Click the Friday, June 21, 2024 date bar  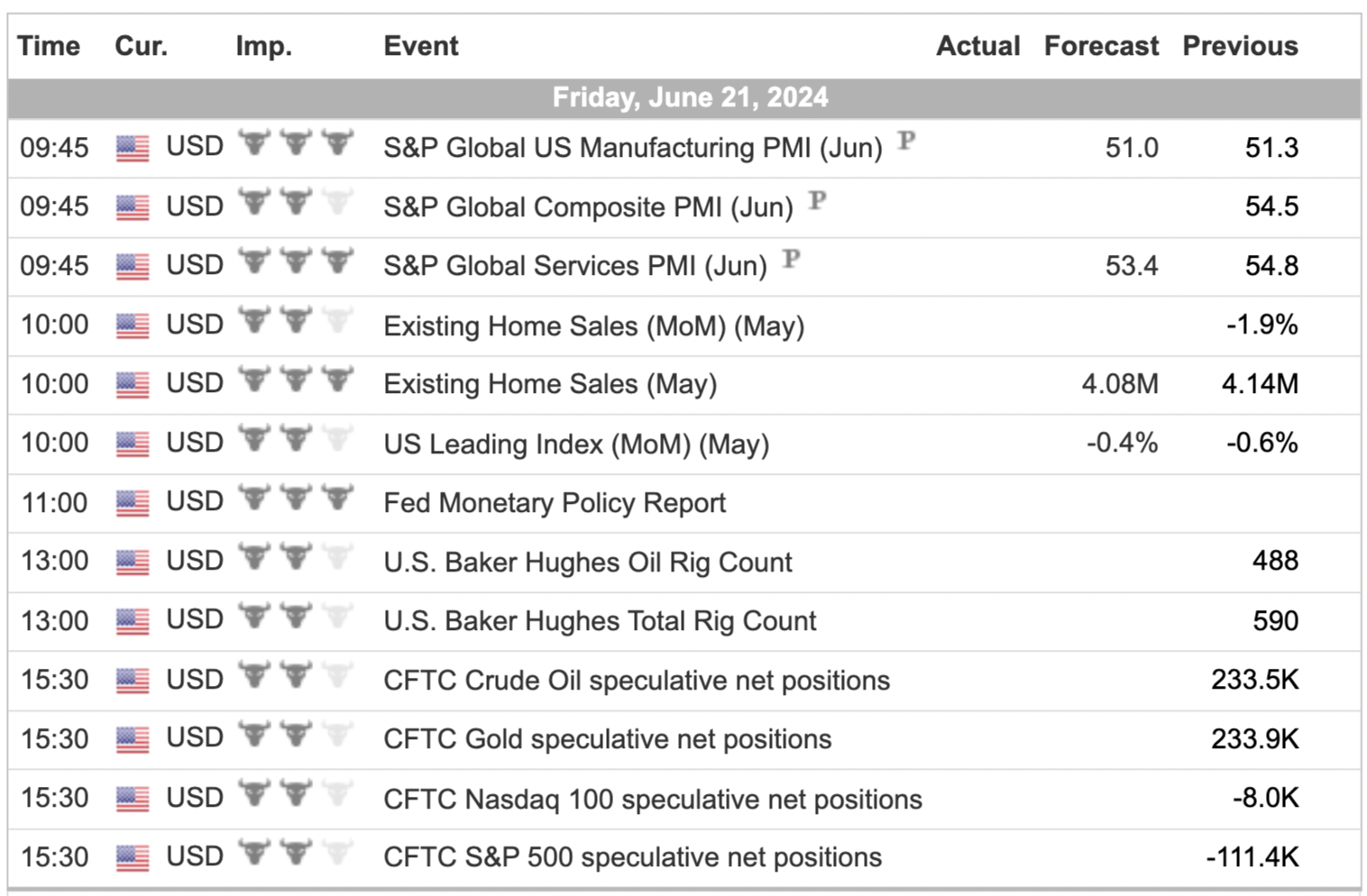(684, 97)
